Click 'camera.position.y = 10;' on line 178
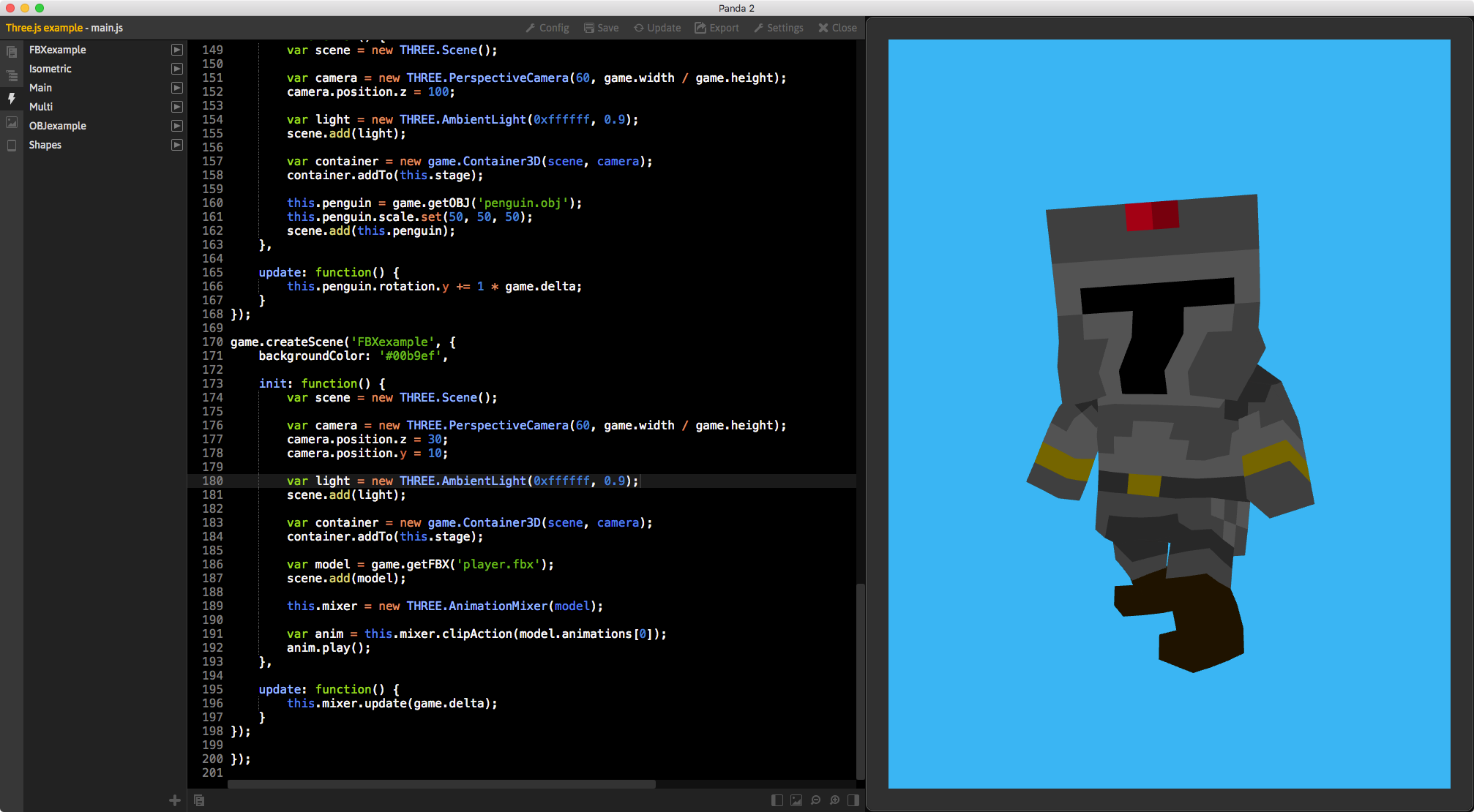 coord(367,453)
